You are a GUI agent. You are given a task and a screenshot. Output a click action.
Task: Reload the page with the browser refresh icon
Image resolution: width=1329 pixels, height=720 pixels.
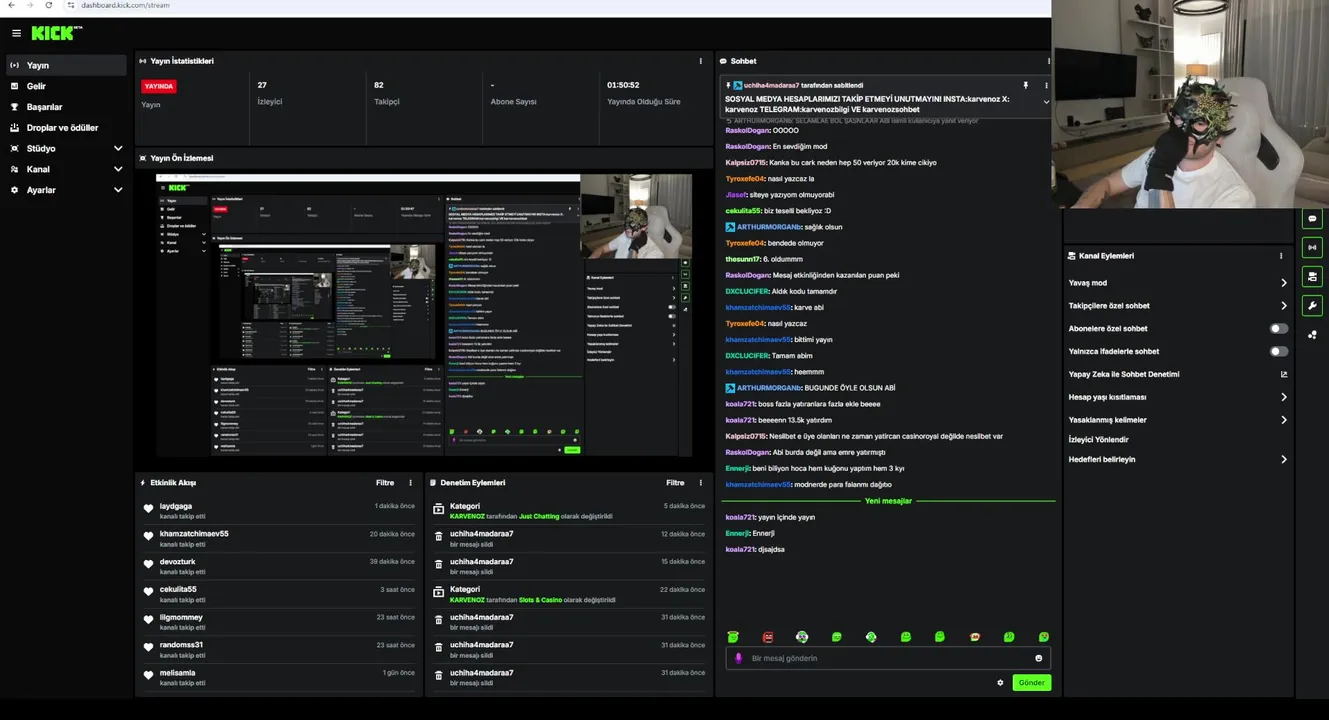pyautogui.click(x=48, y=5)
